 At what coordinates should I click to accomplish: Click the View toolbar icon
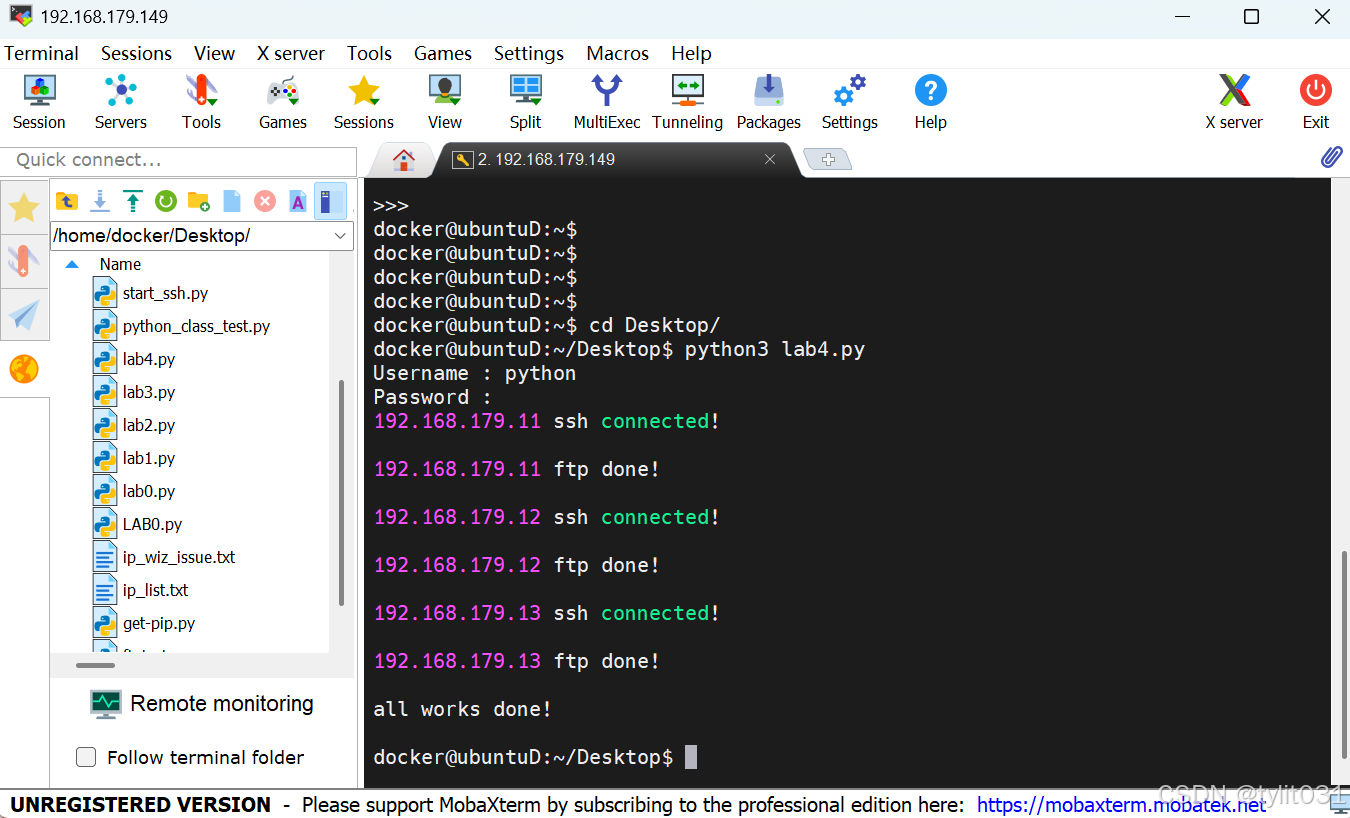coord(445,102)
